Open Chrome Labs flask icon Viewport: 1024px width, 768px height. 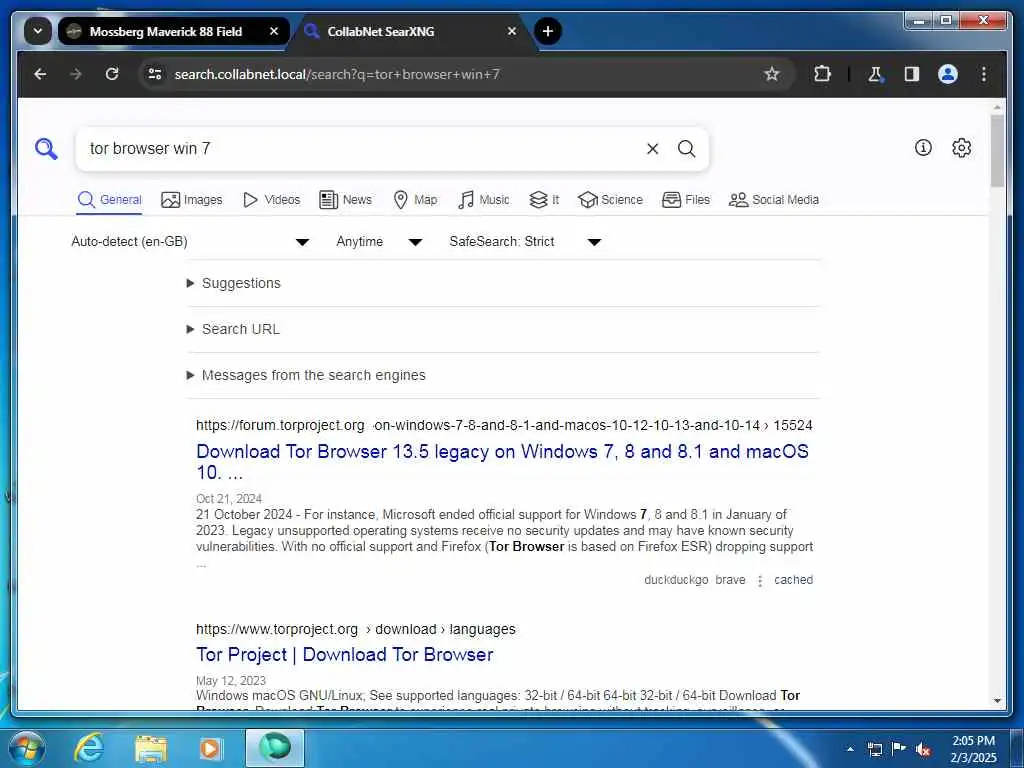[875, 74]
